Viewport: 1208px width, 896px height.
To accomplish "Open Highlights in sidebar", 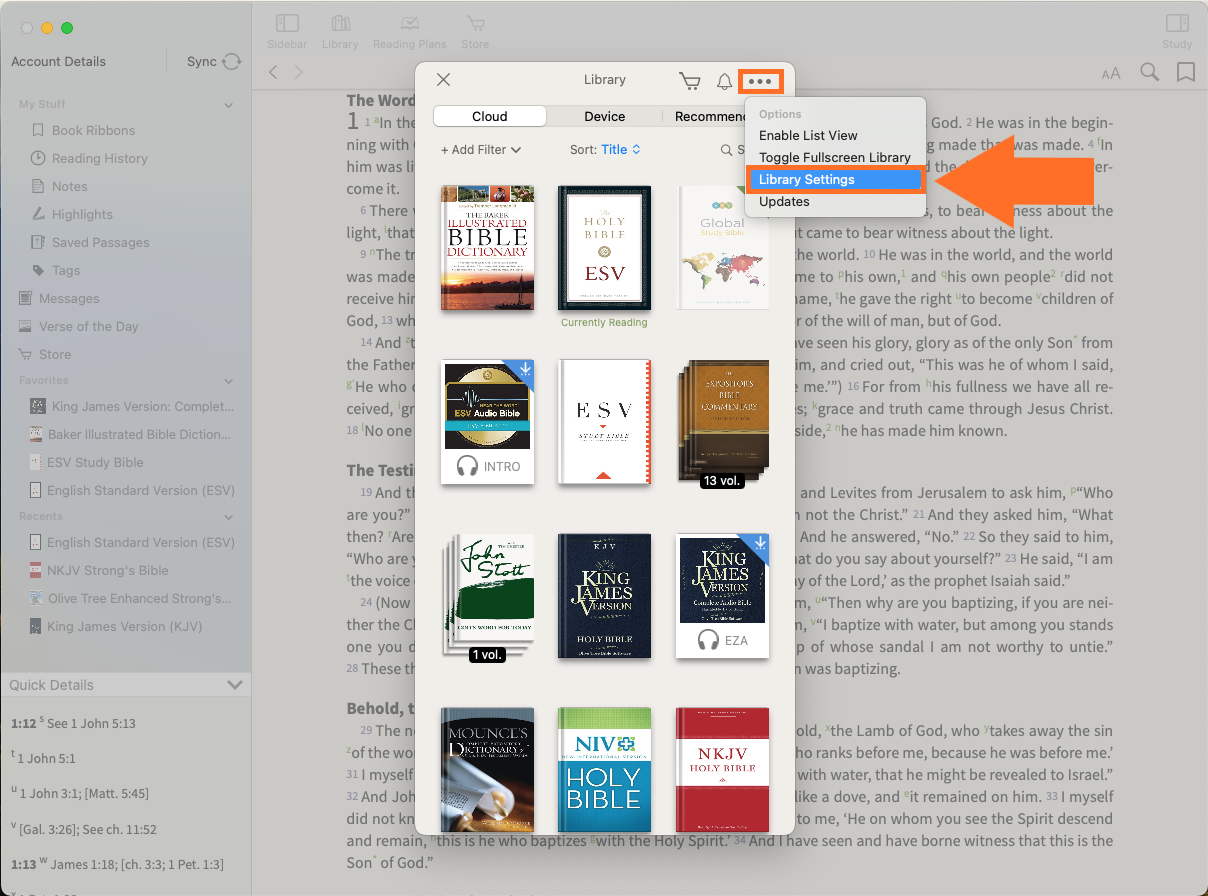I will pyautogui.click(x=82, y=214).
